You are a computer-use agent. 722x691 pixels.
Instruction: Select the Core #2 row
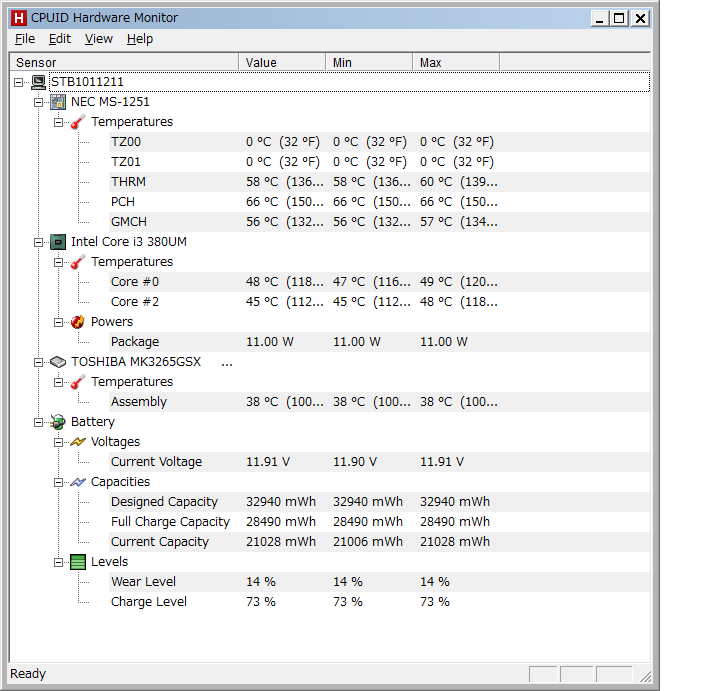click(x=379, y=302)
